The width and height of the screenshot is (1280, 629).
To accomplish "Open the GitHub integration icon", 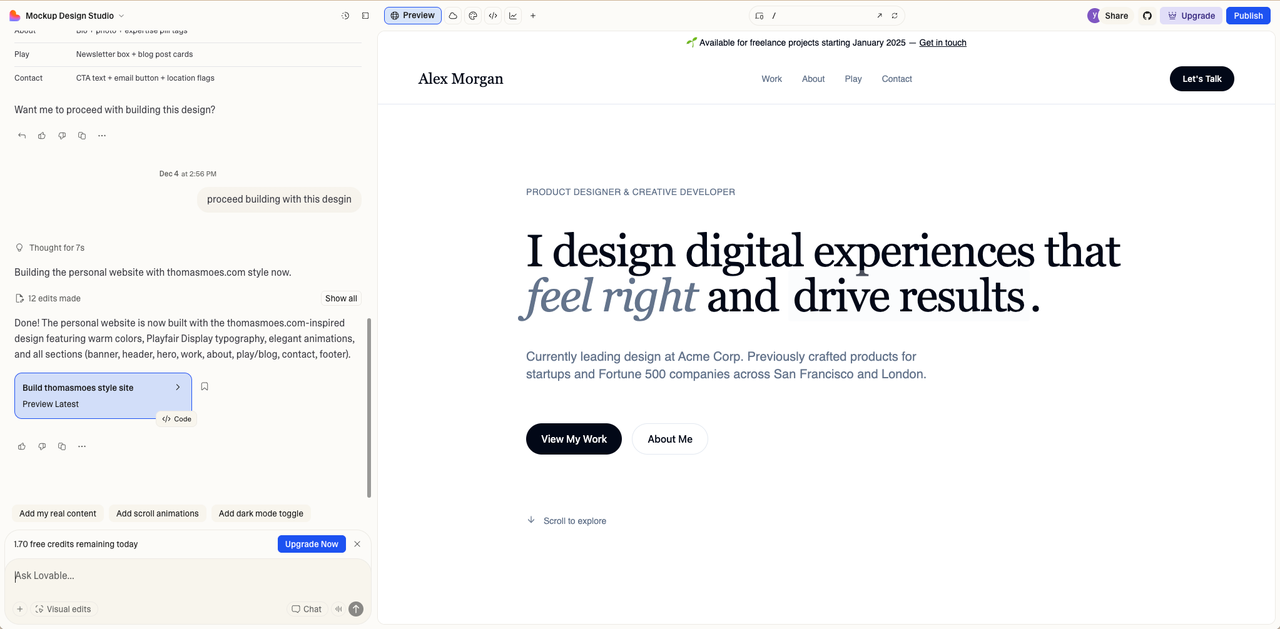I will click(x=1147, y=16).
